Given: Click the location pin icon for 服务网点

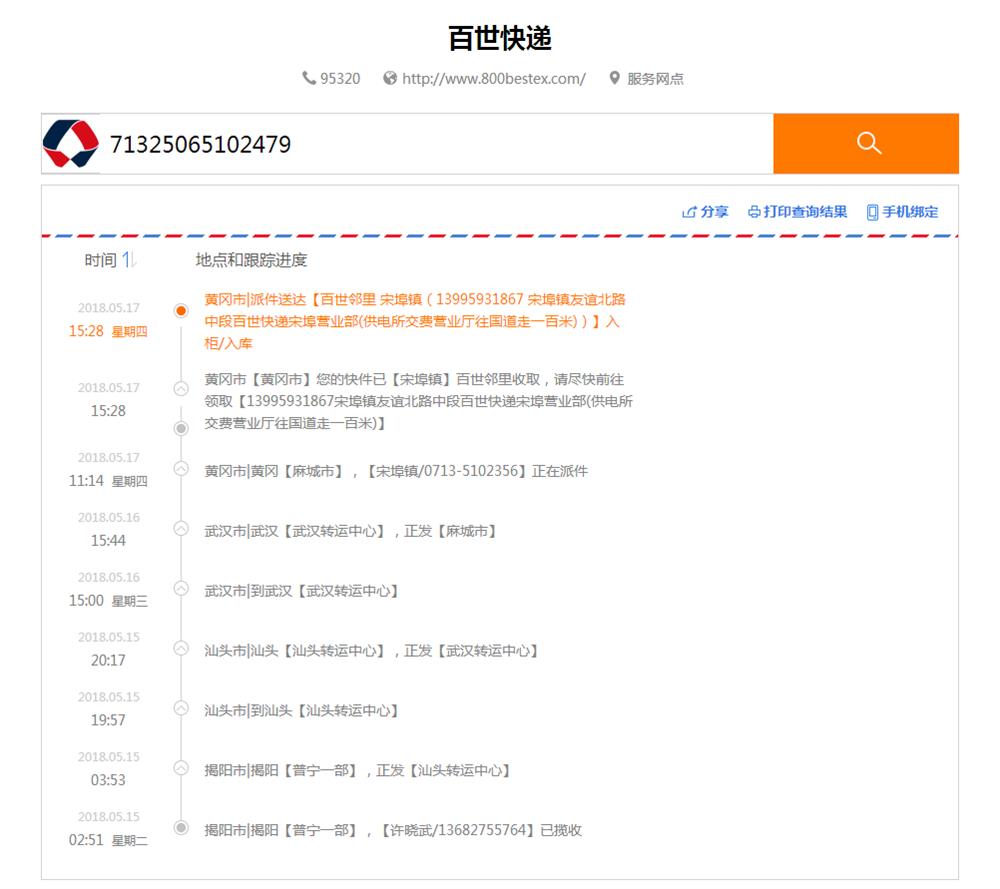Looking at the screenshot, I should click(x=615, y=78).
